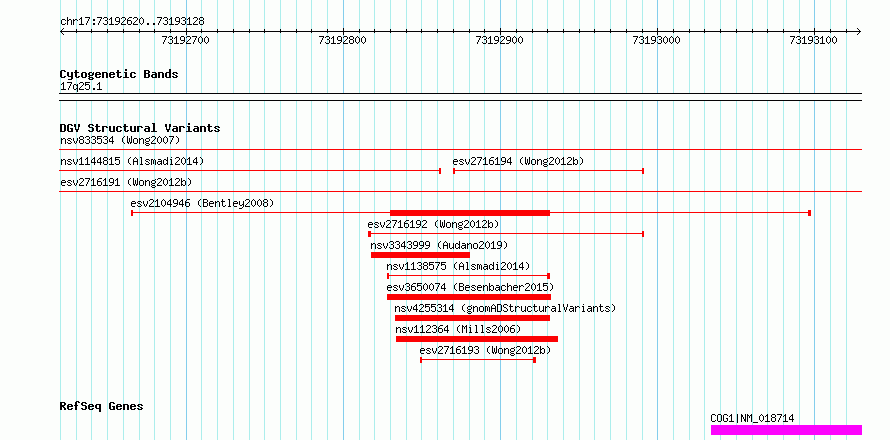Select variant label nsv4255314 (gnomADStructuralVariants)
Image resolution: width=890 pixels, height=440 pixels.
pos(505,308)
